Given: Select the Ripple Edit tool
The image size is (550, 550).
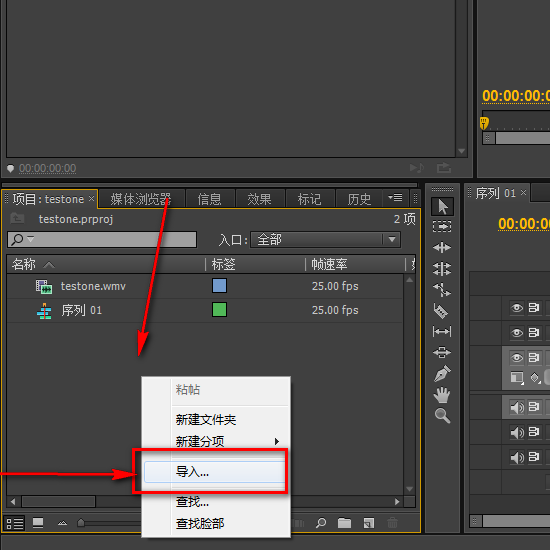Looking at the screenshot, I should point(442,248).
